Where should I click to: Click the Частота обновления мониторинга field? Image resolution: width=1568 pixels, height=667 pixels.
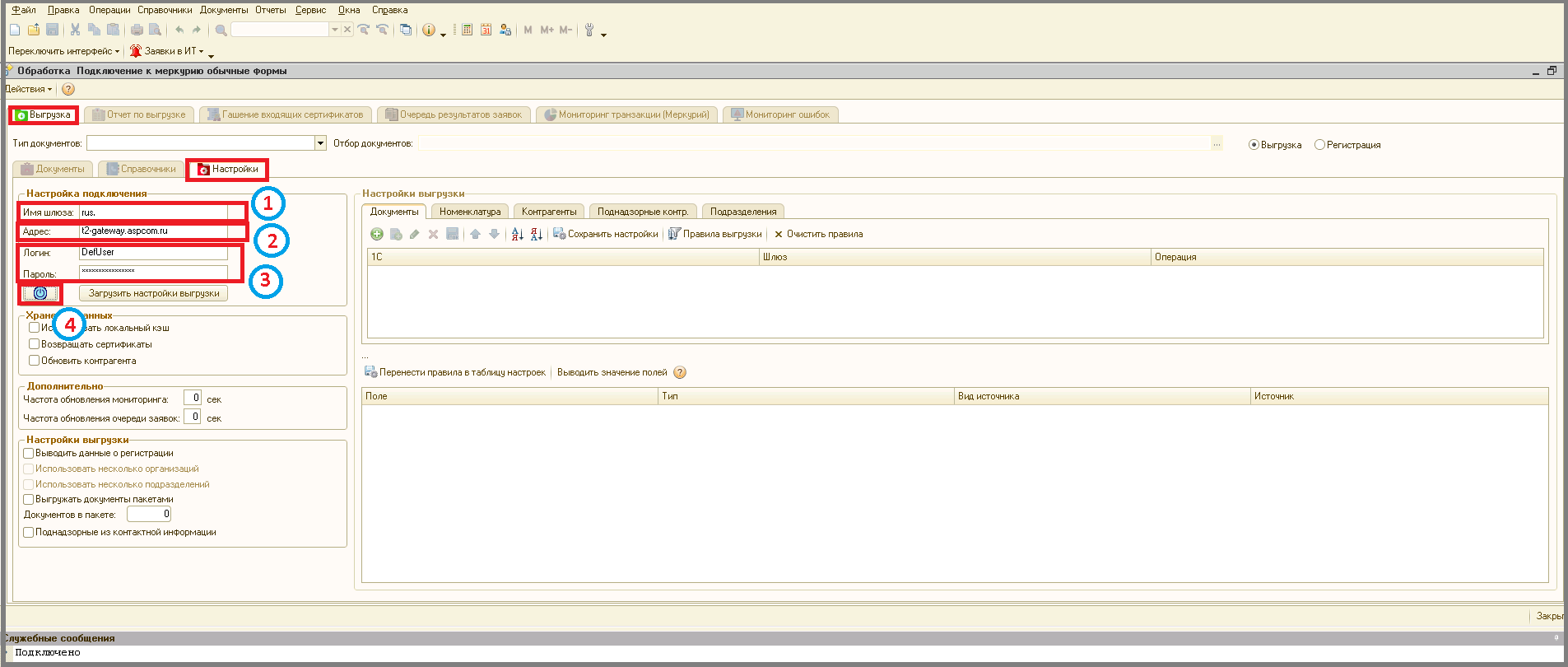coord(193,399)
